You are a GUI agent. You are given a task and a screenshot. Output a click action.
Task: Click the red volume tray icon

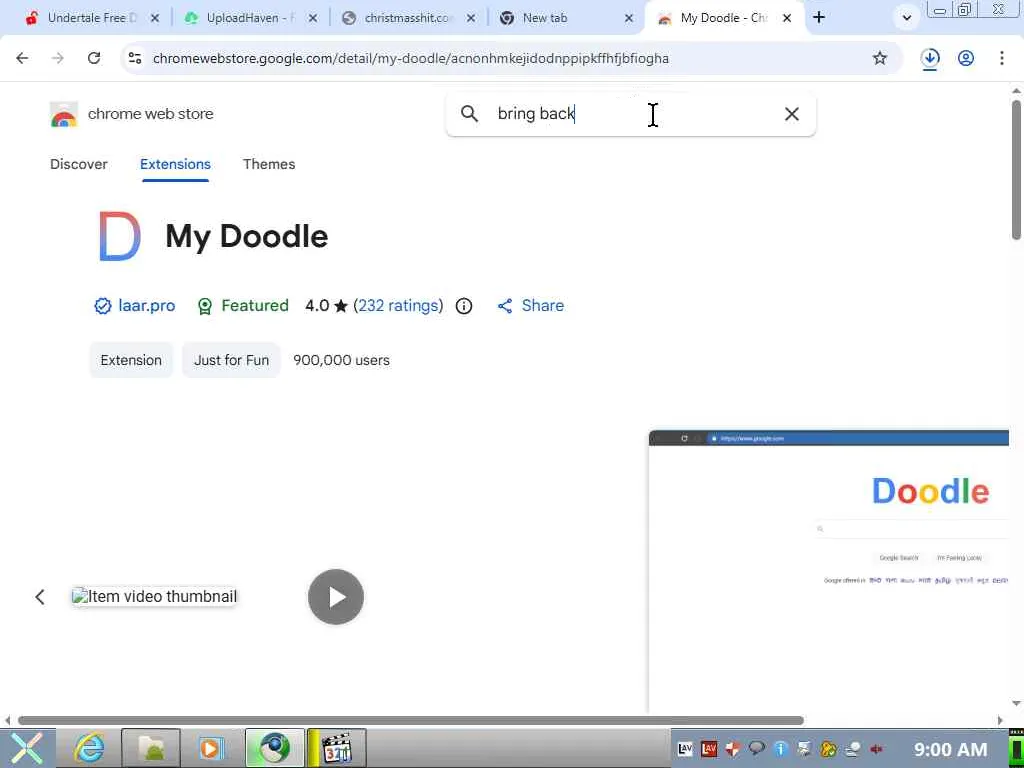pos(876,749)
